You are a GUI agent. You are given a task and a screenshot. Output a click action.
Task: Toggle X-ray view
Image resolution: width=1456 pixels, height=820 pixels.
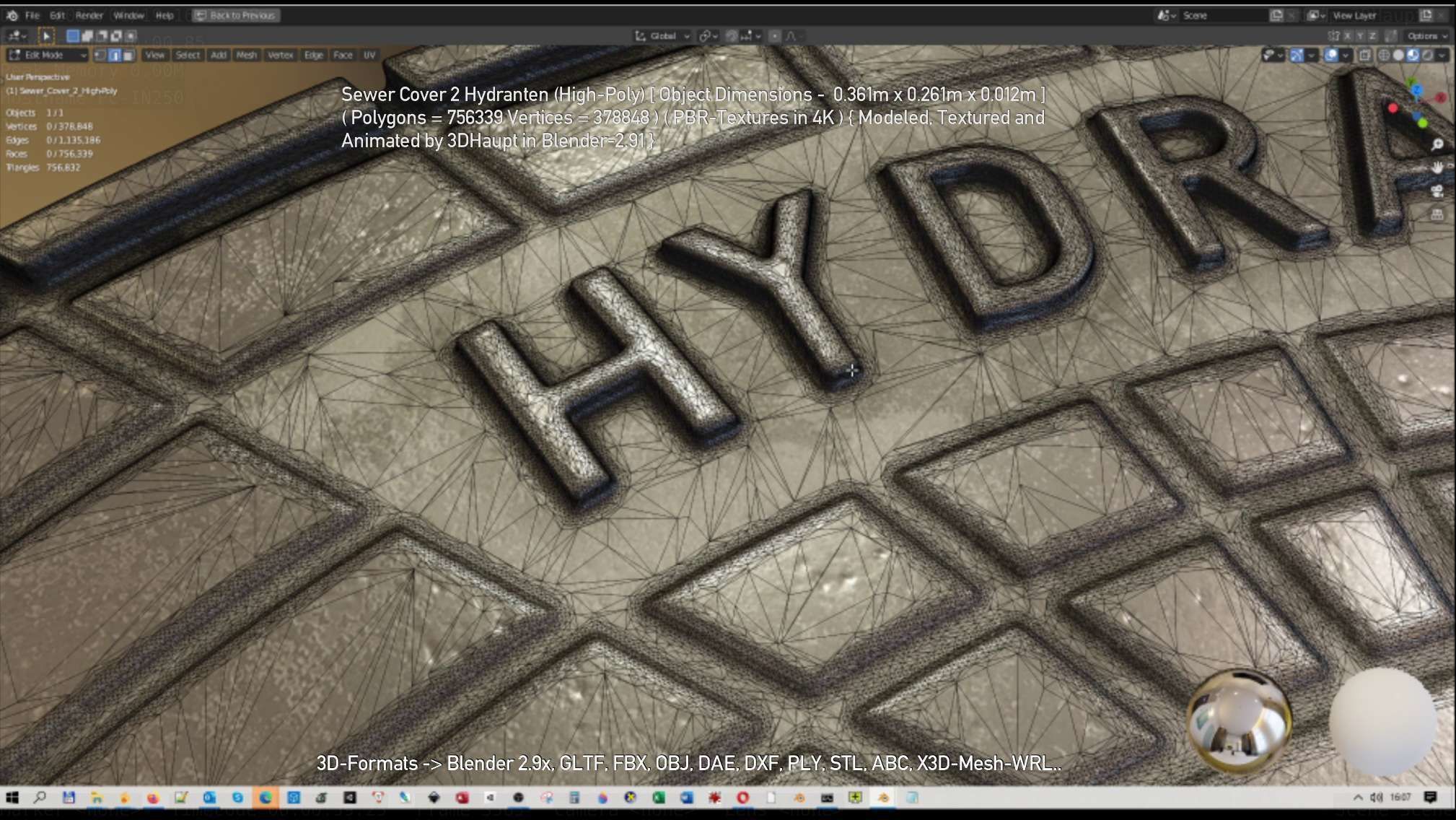coord(1365,55)
